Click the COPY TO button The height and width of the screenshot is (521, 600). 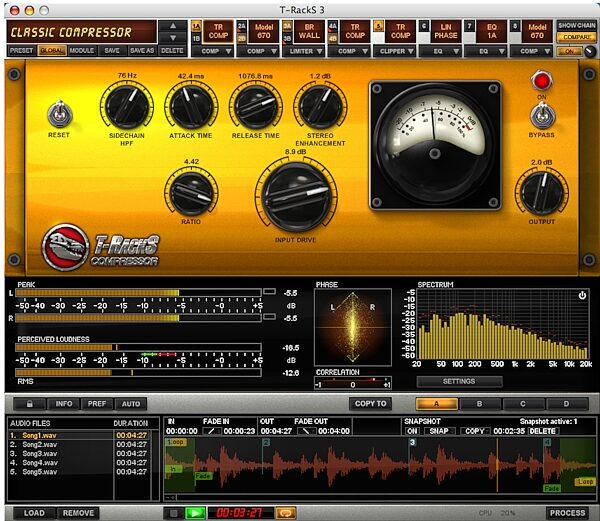pos(370,404)
